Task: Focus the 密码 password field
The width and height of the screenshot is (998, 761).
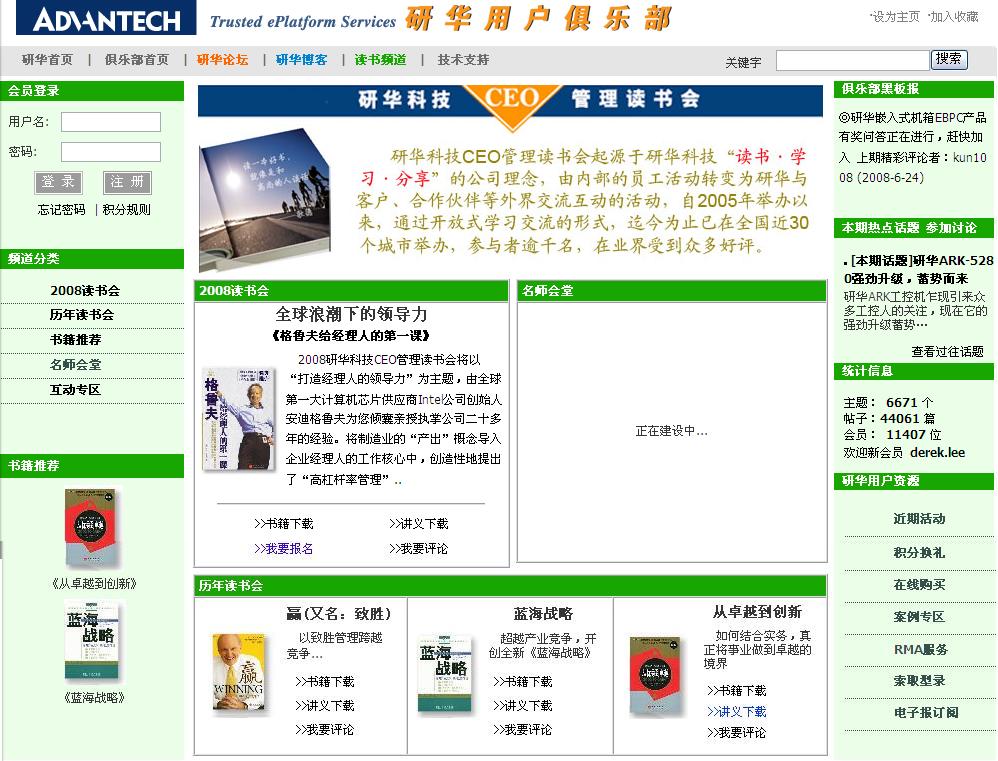Action: tap(110, 152)
